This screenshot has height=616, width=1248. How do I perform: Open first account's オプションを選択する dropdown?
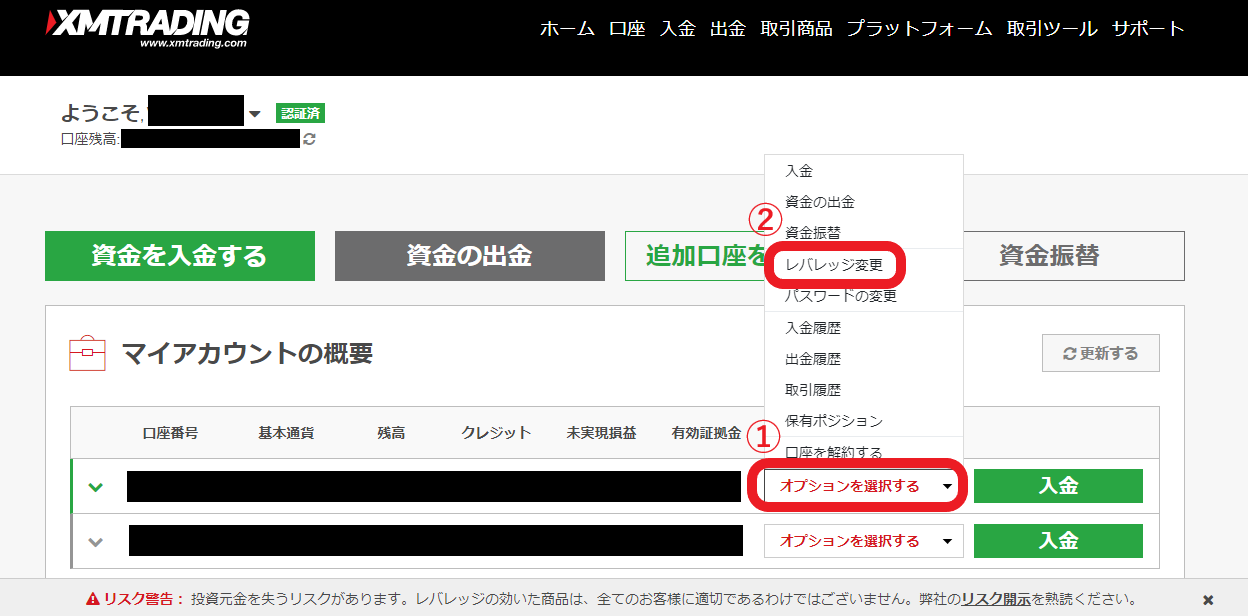[x=862, y=486]
